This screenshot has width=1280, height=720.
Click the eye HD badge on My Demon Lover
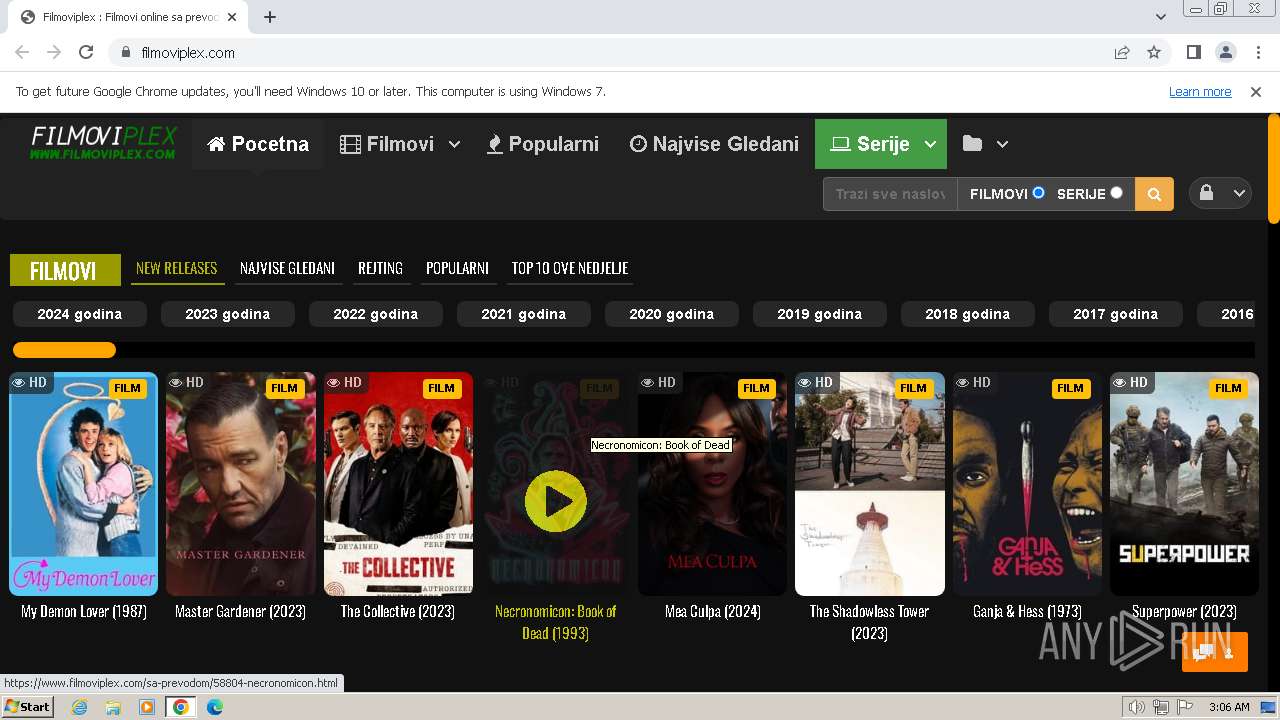click(30, 382)
